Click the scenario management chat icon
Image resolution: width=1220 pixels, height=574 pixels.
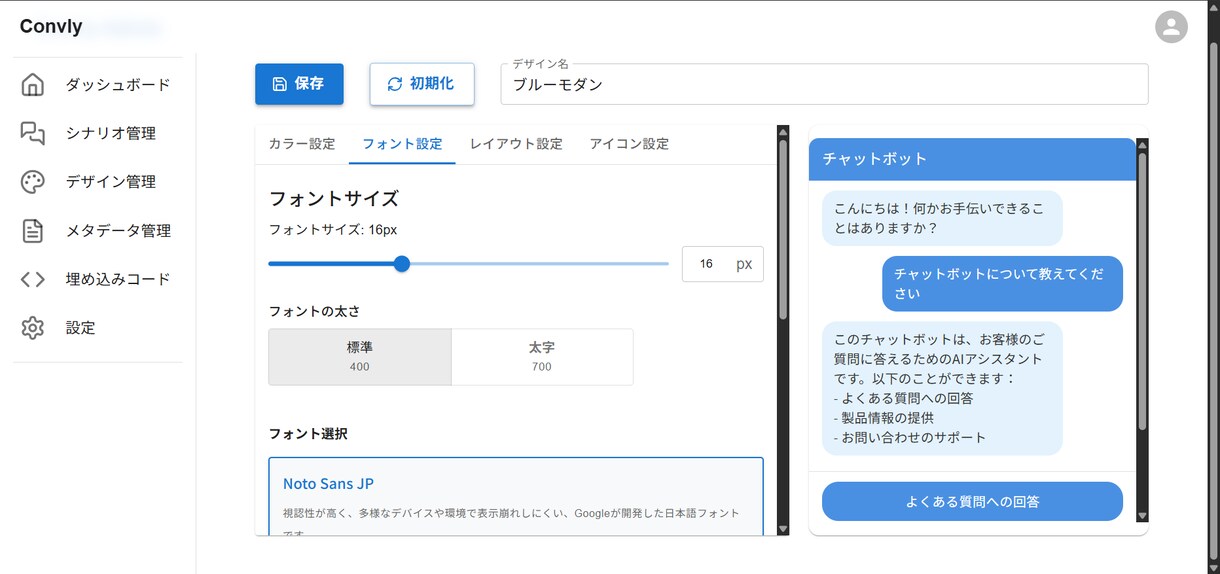(33, 133)
